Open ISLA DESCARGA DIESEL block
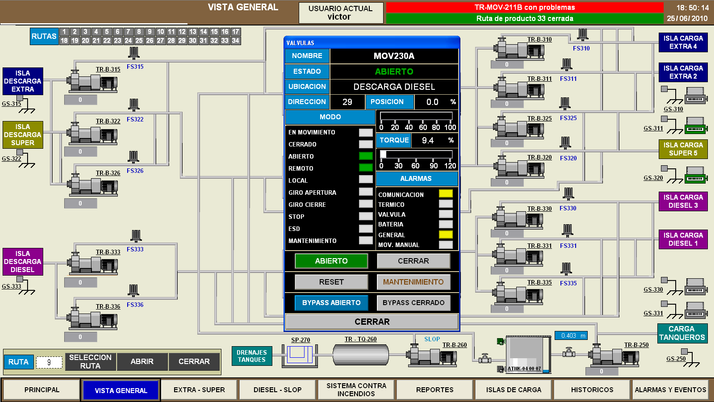Image resolution: width=714 pixels, height=402 pixels. click(23, 262)
